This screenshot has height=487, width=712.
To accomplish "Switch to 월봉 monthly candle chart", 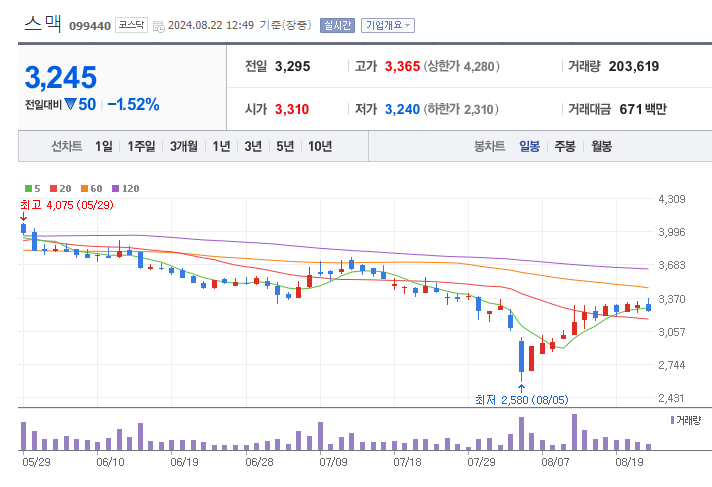I will [x=602, y=146].
